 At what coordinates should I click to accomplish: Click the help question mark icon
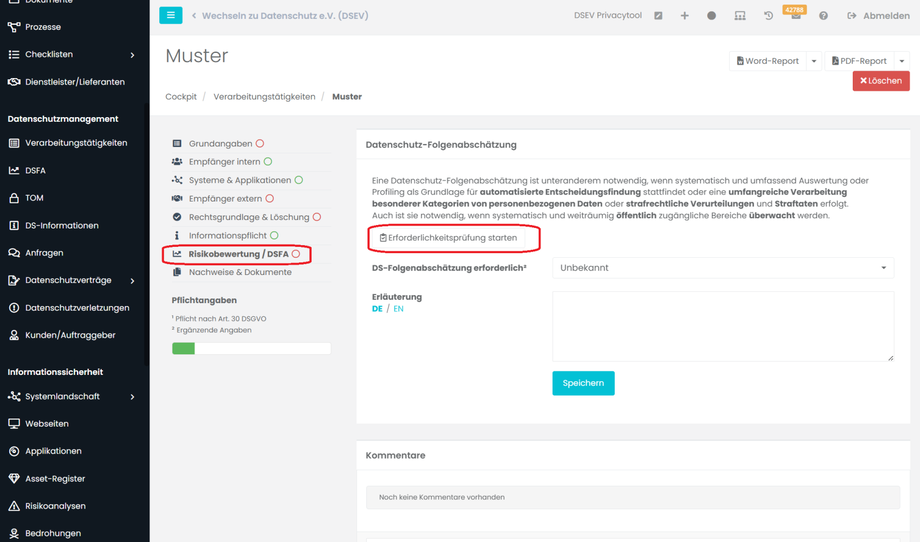coord(823,16)
